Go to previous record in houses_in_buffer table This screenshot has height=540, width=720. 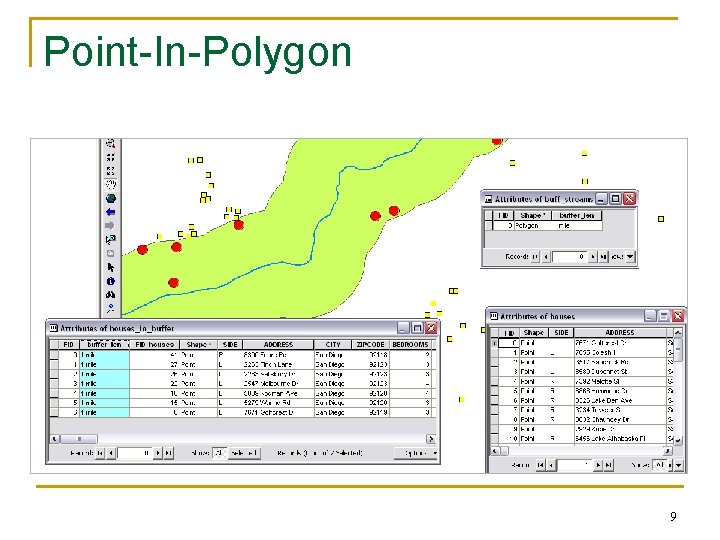pyautogui.click(x=111, y=453)
